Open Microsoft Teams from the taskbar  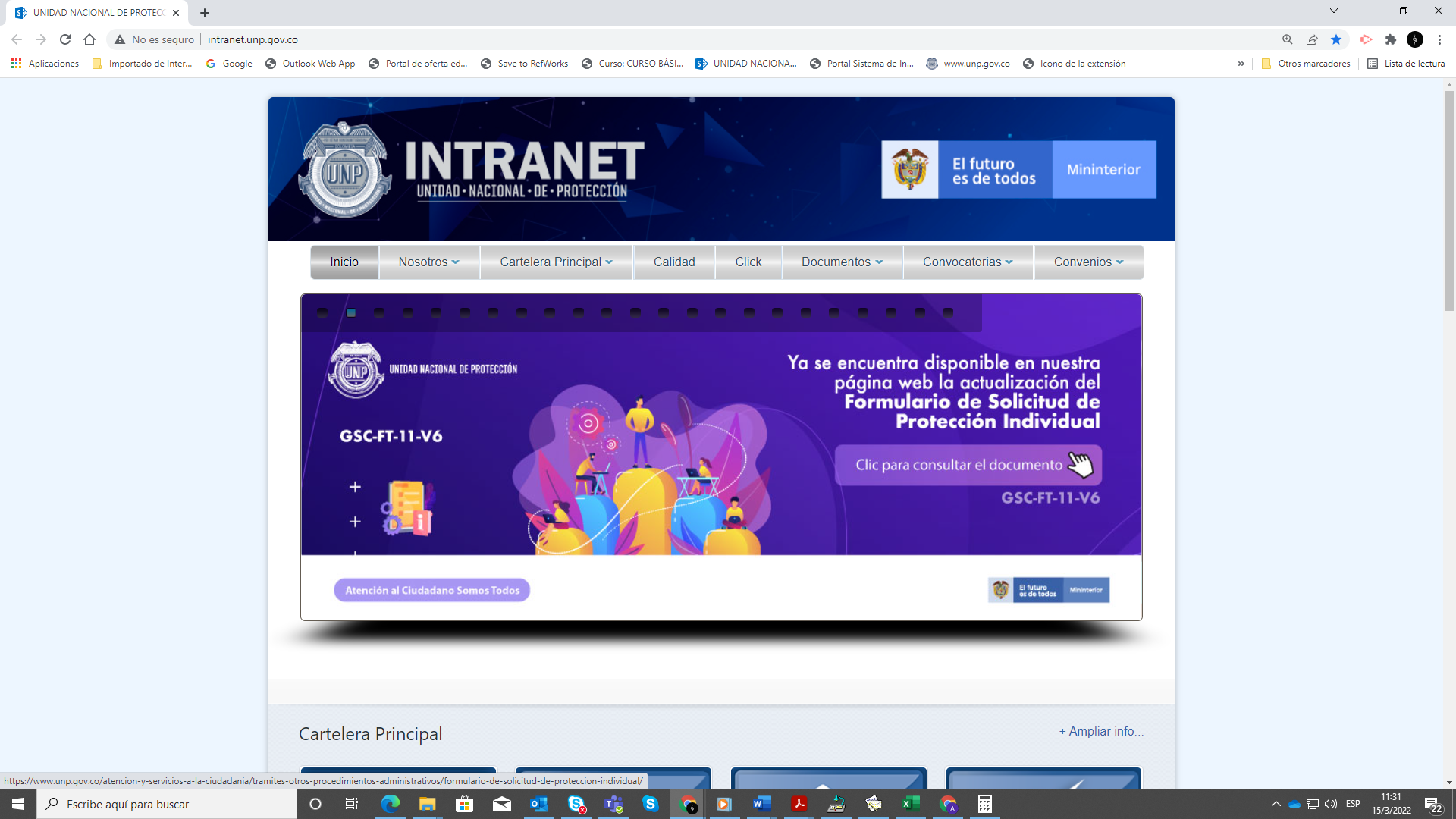pos(613,804)
